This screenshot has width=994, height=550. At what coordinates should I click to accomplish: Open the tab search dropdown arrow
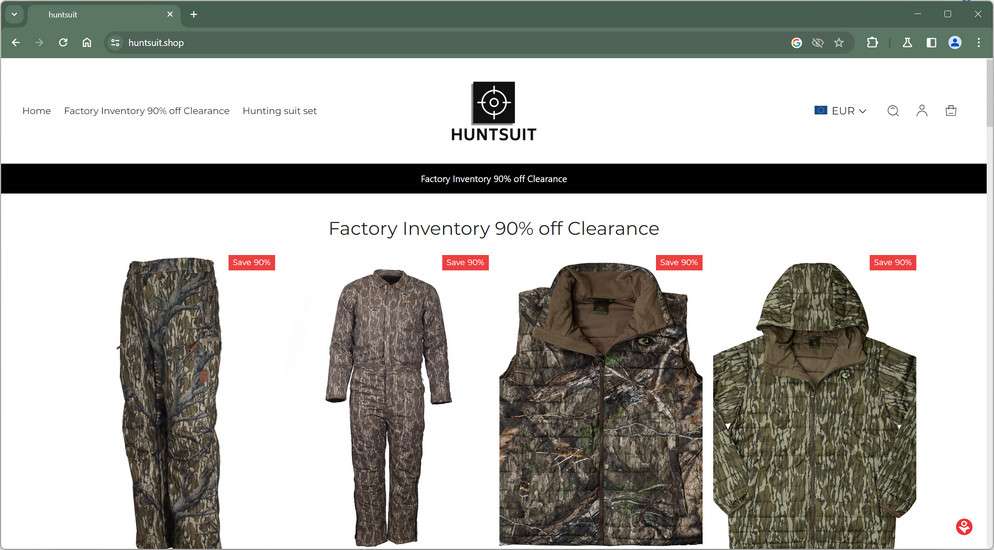[x=14, y=14]
